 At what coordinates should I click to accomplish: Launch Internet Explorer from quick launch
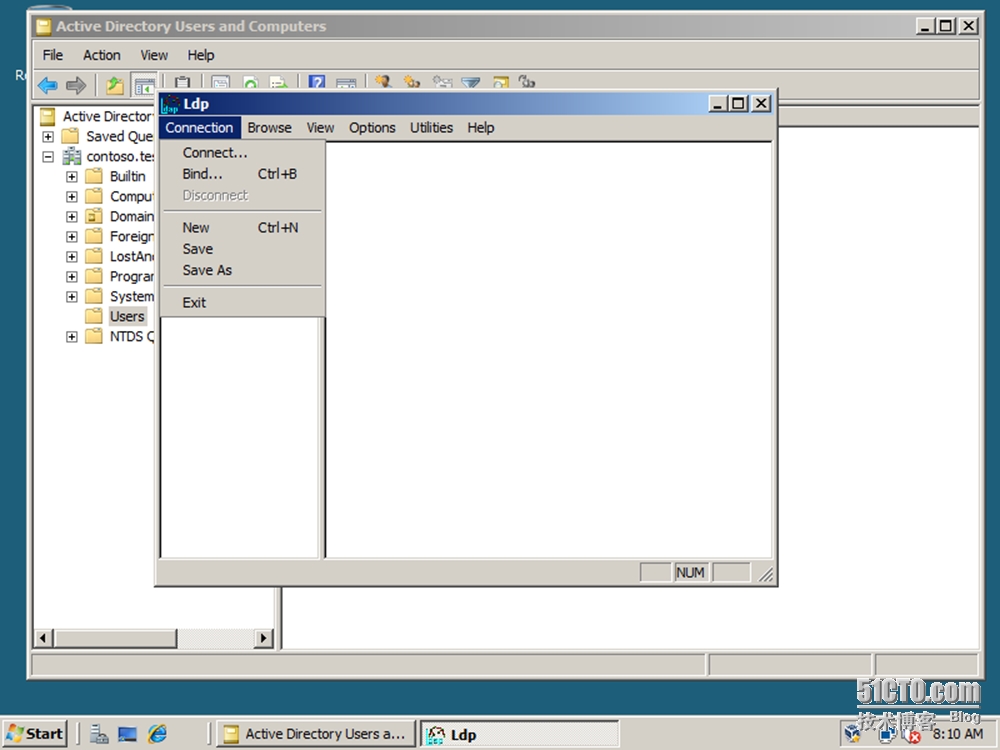click(158, 734)
